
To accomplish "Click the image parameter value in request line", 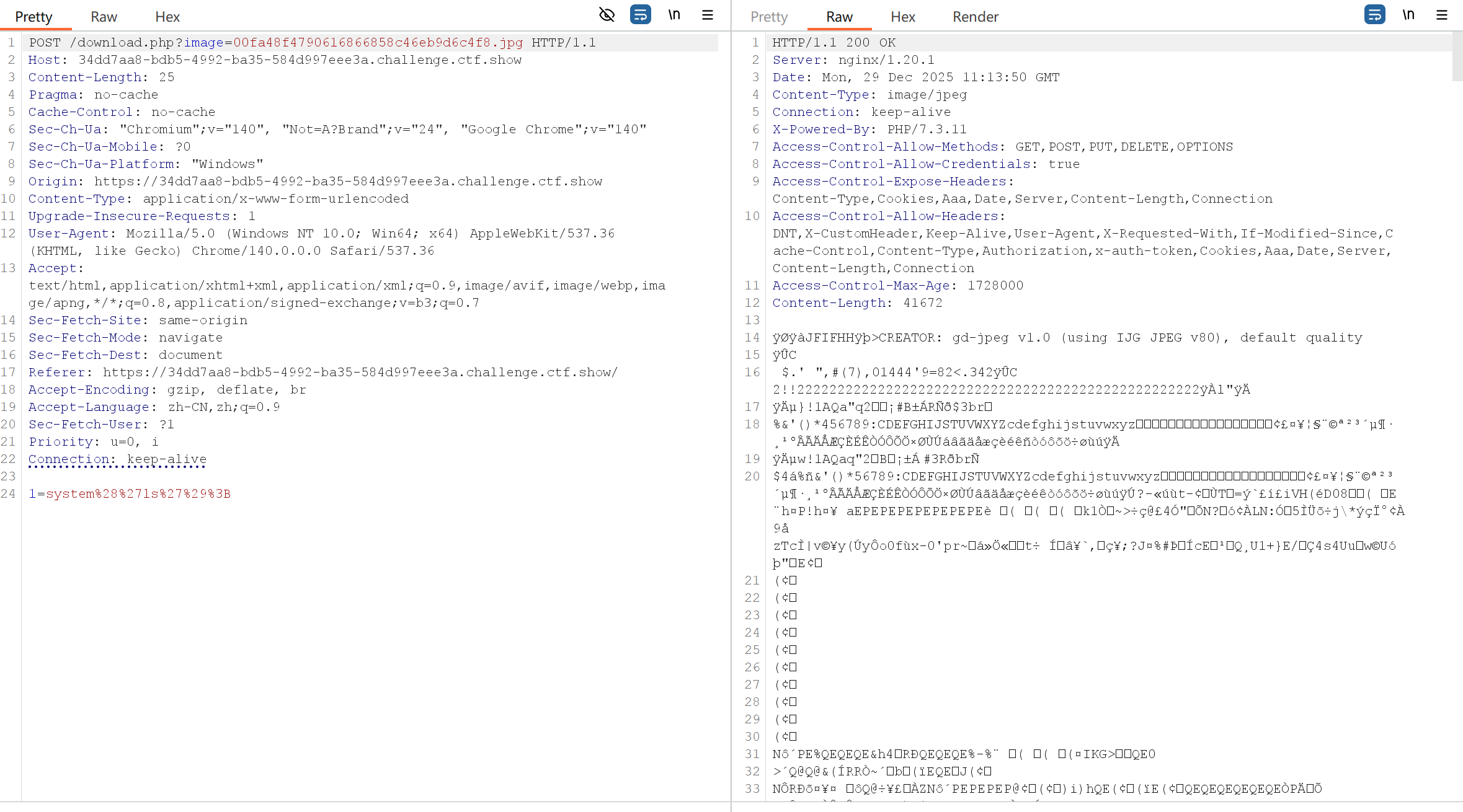I will click(378, 43).
